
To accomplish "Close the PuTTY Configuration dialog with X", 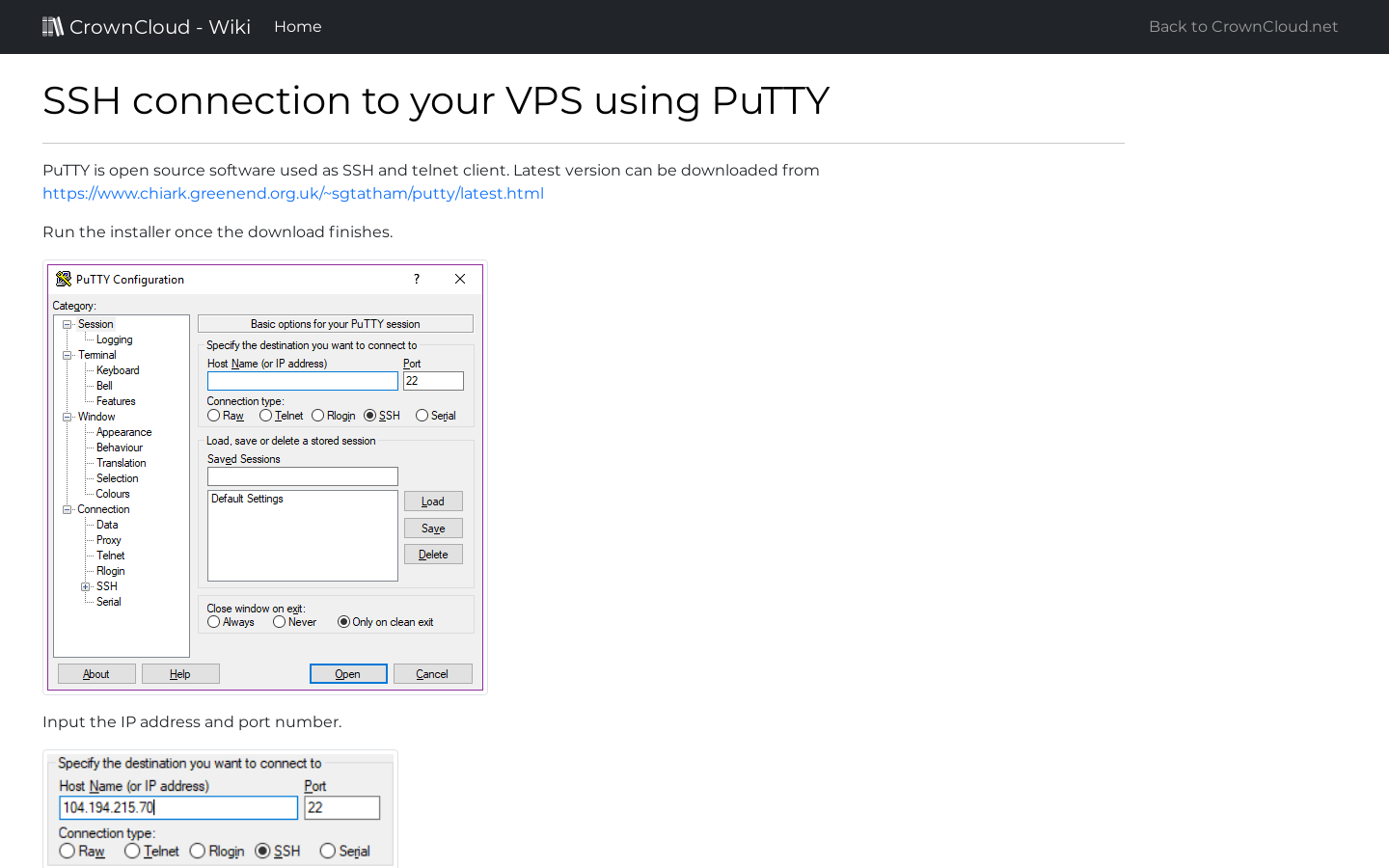I will (460, 279).
